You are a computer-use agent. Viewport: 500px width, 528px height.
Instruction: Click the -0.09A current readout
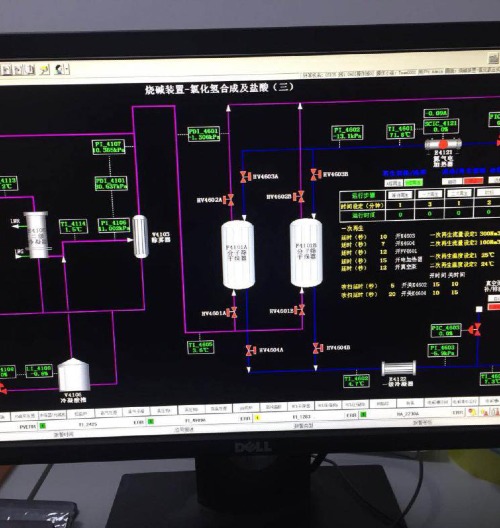point(436,113)
